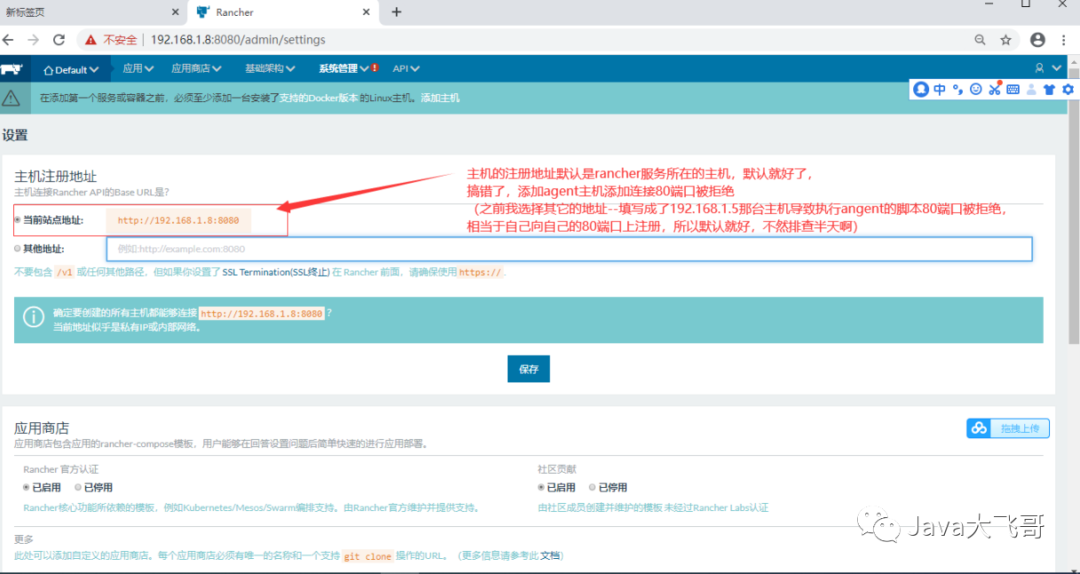The height and width of the screenshot is (574, 1080).
Task: Click the input method user account icon
Action: pos(1031,89)
